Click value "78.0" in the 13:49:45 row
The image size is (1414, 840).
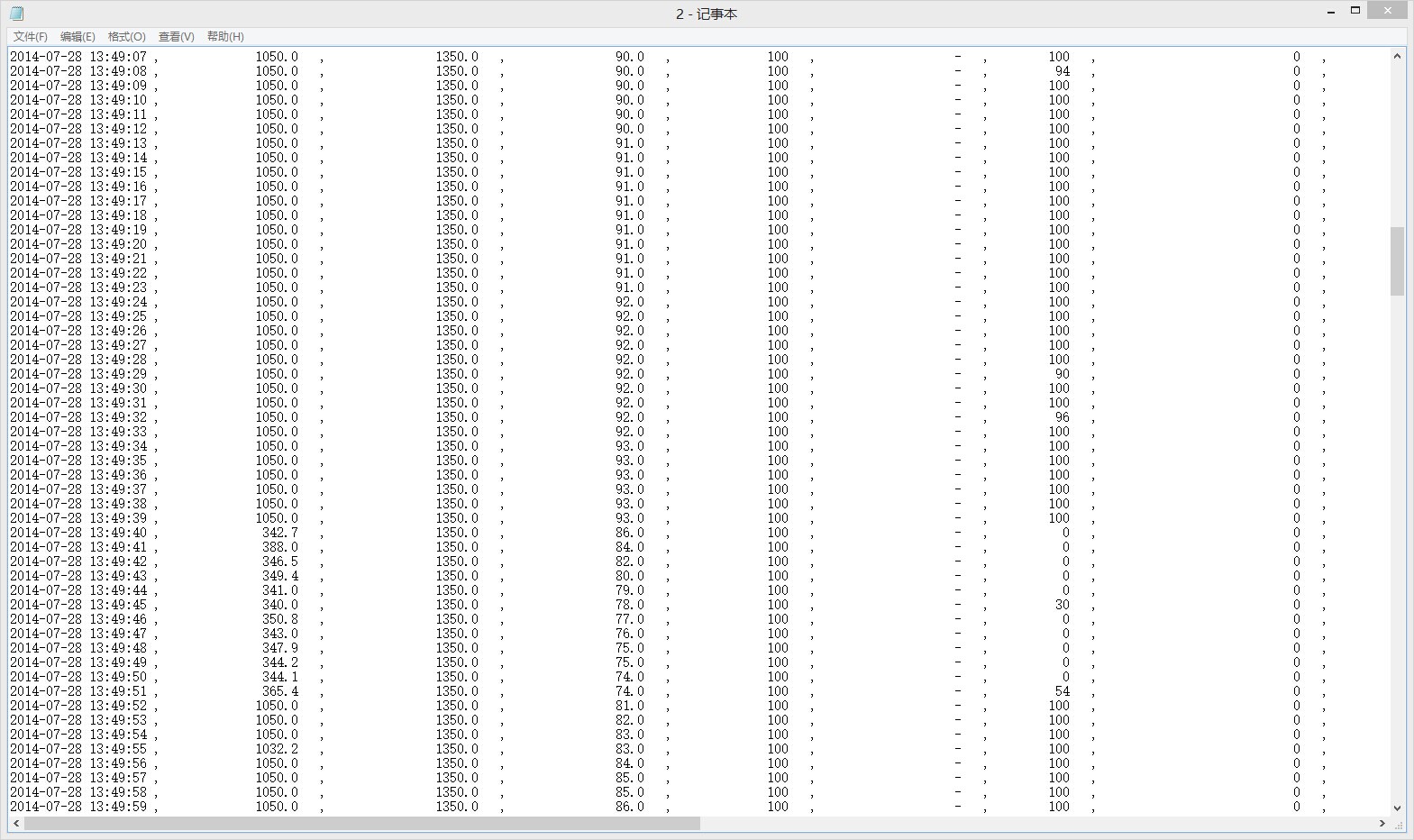point(630,605)
